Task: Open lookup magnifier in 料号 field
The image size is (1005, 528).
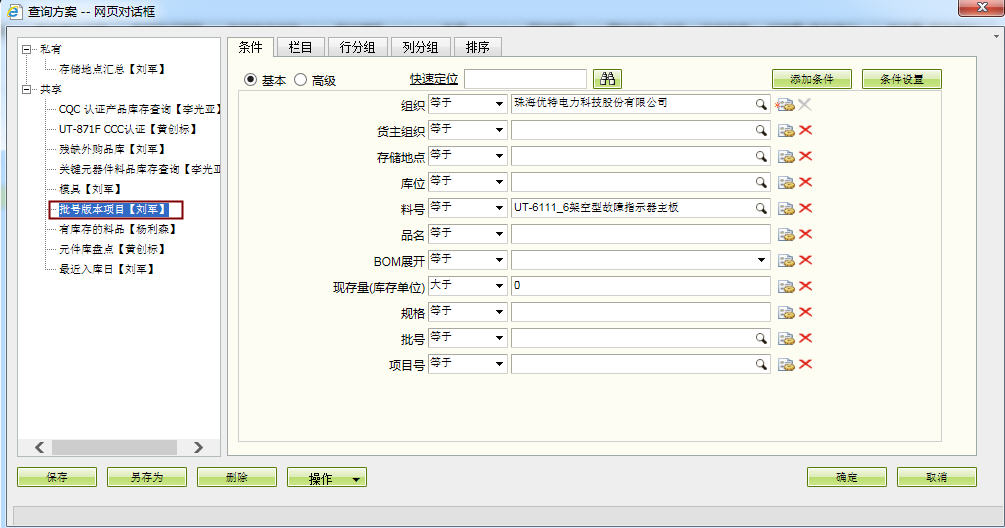Action: point(760,208)
